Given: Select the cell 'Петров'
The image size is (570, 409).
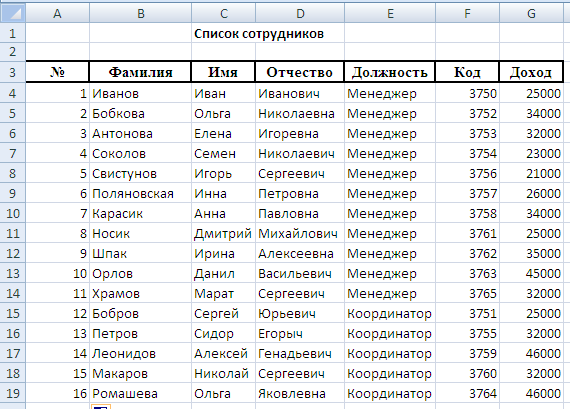Looking at the screenshot, I should pyautogui.click(x=140, y=333).
